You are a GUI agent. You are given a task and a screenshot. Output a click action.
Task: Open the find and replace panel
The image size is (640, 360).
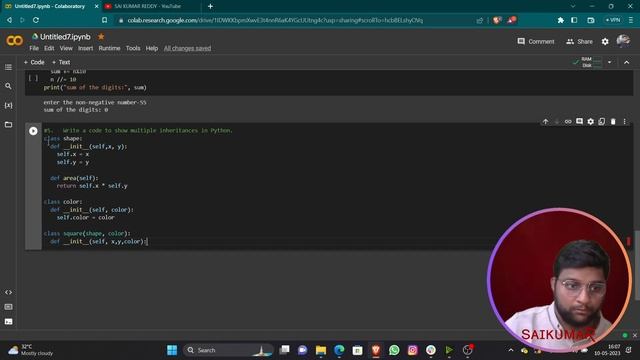tap(8, 86)
